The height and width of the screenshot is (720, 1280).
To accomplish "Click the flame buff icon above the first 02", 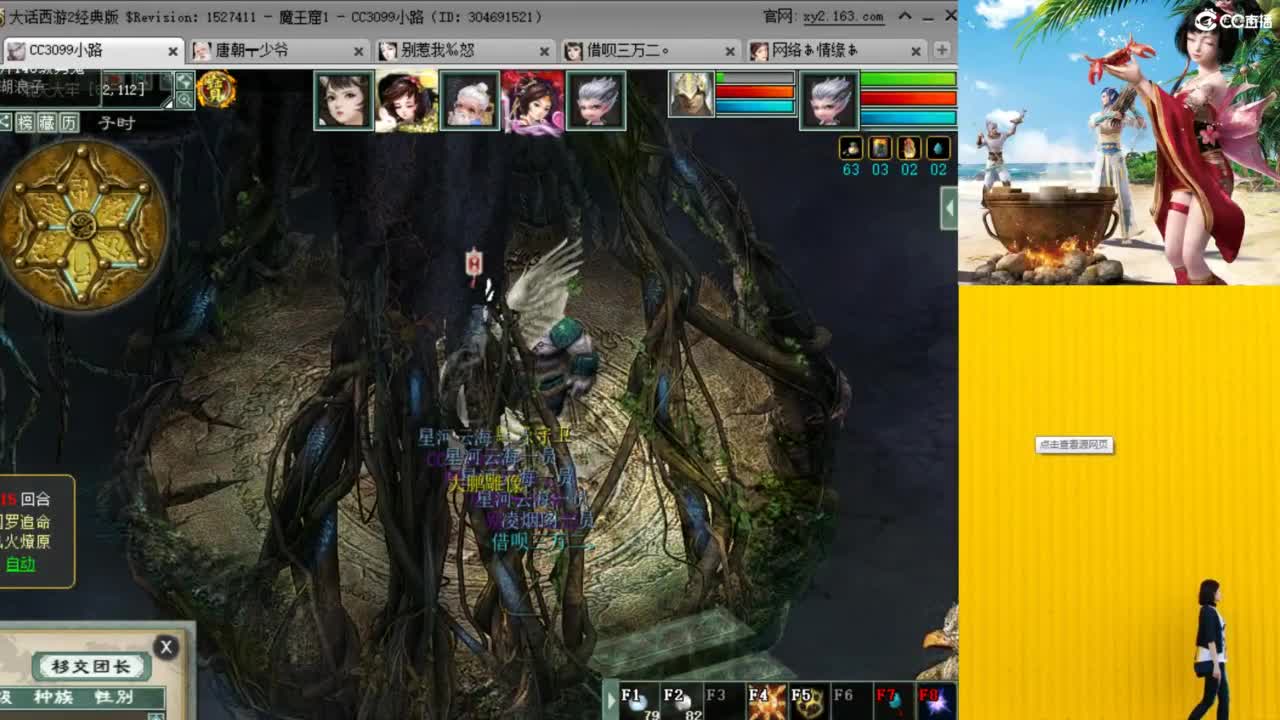I will pyautogui.click(x=909, y=148).
